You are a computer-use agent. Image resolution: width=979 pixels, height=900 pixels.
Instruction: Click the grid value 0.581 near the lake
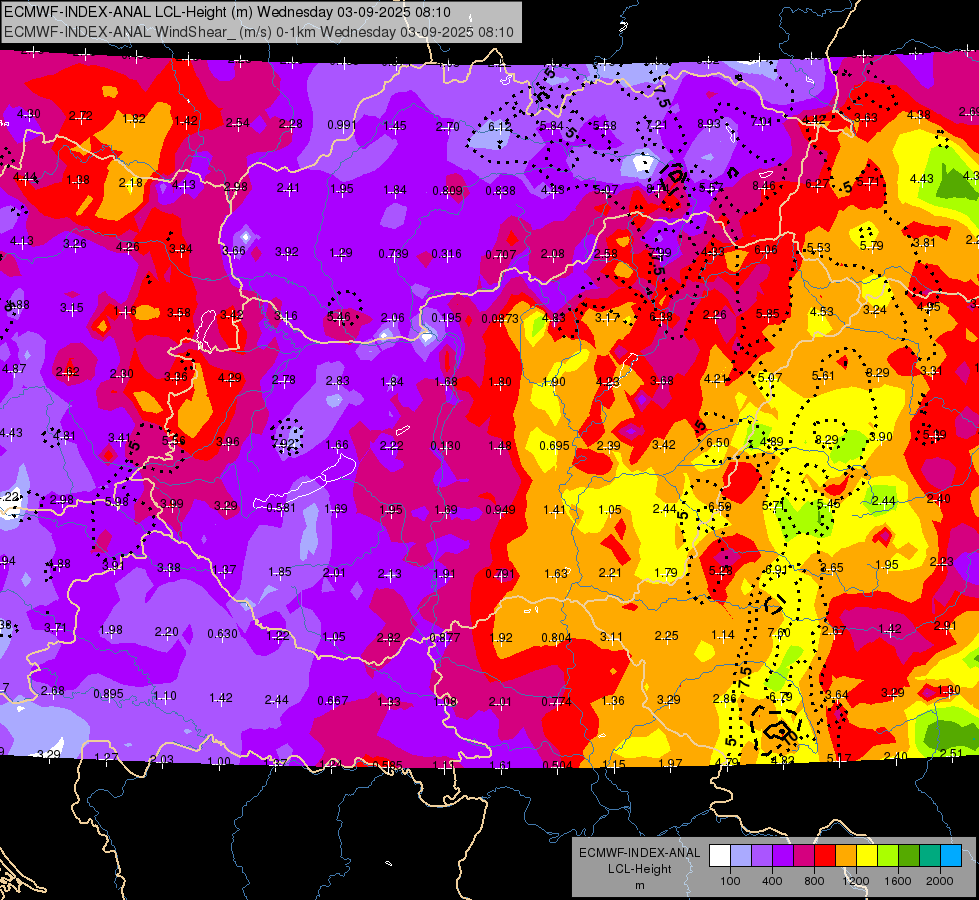click(x=281, y=508)
